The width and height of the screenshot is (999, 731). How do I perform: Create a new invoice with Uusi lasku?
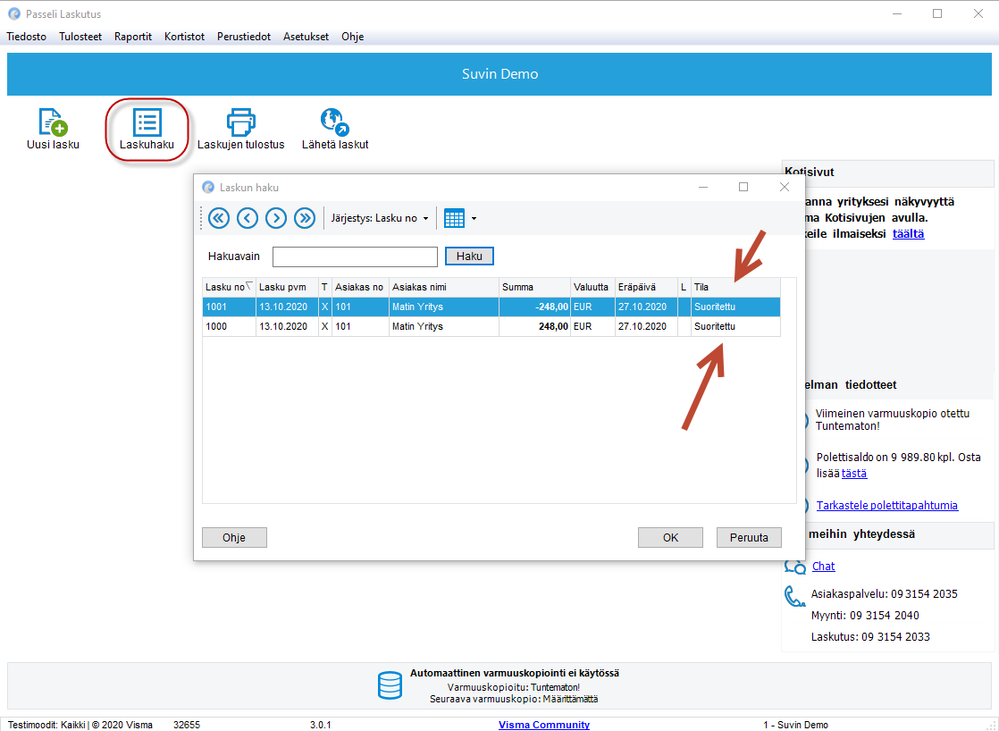coord(53,129)
